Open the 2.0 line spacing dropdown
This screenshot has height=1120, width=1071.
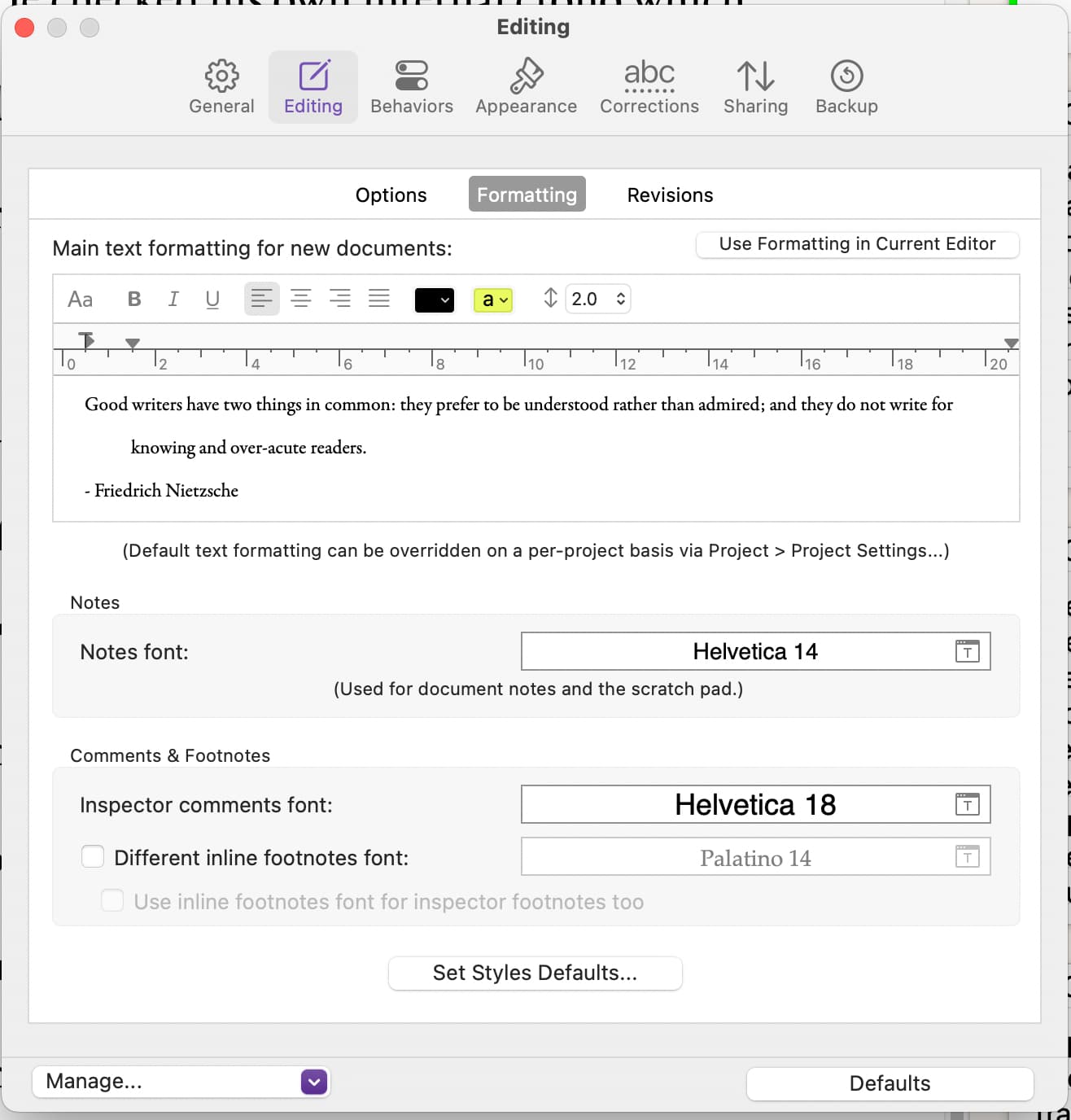coord(598,299)
